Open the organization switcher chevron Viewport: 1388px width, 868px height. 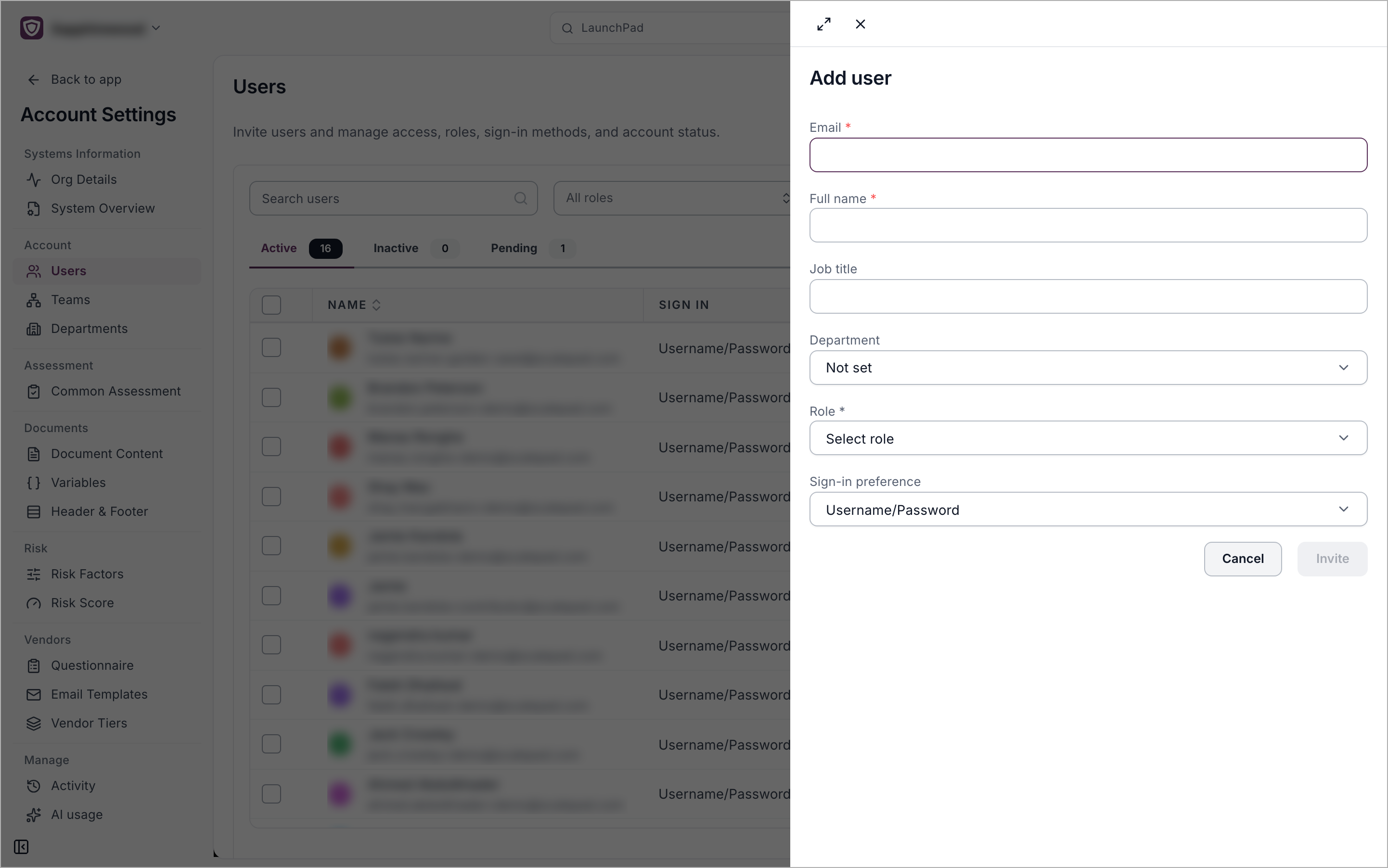pos(156,27)
